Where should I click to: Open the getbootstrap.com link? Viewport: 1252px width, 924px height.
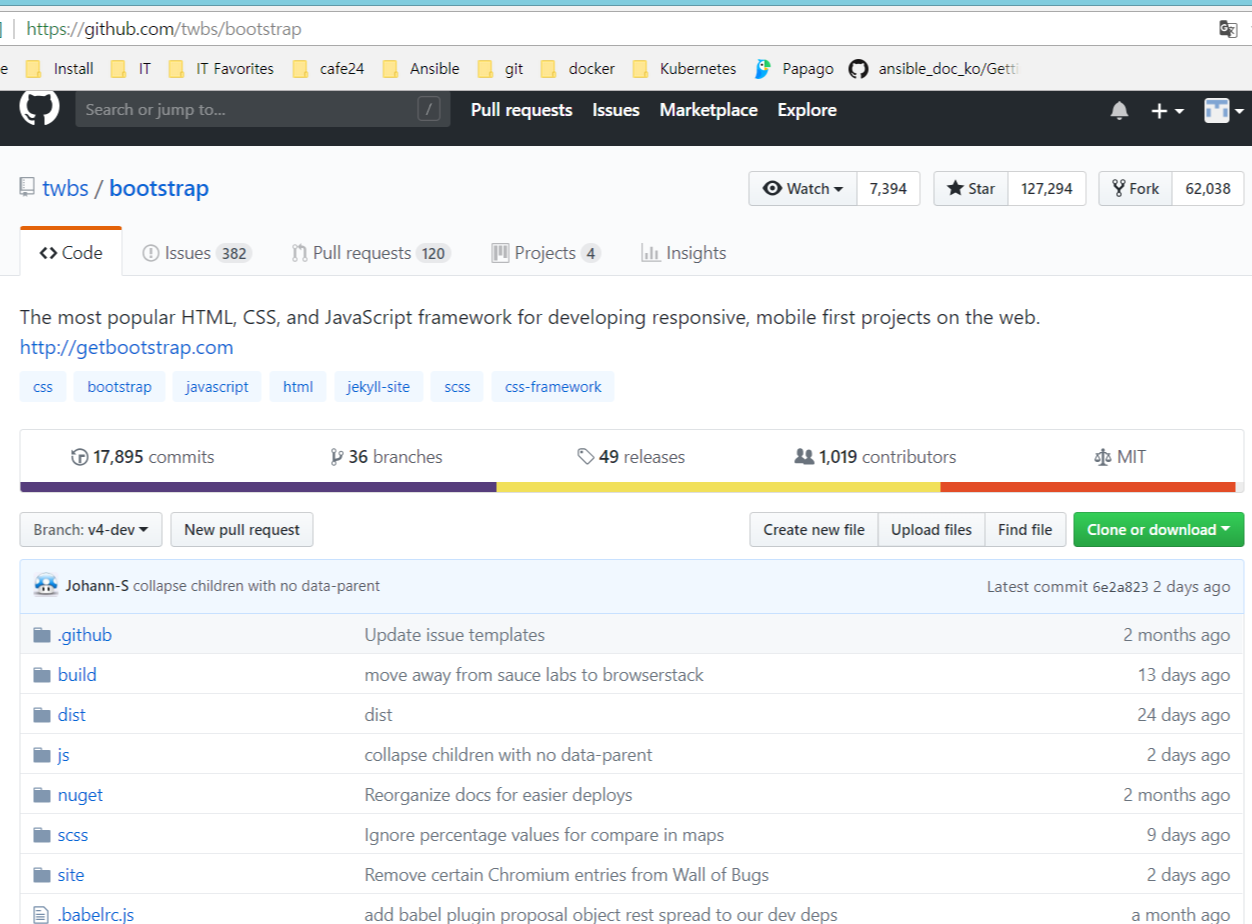coord(127,348)
